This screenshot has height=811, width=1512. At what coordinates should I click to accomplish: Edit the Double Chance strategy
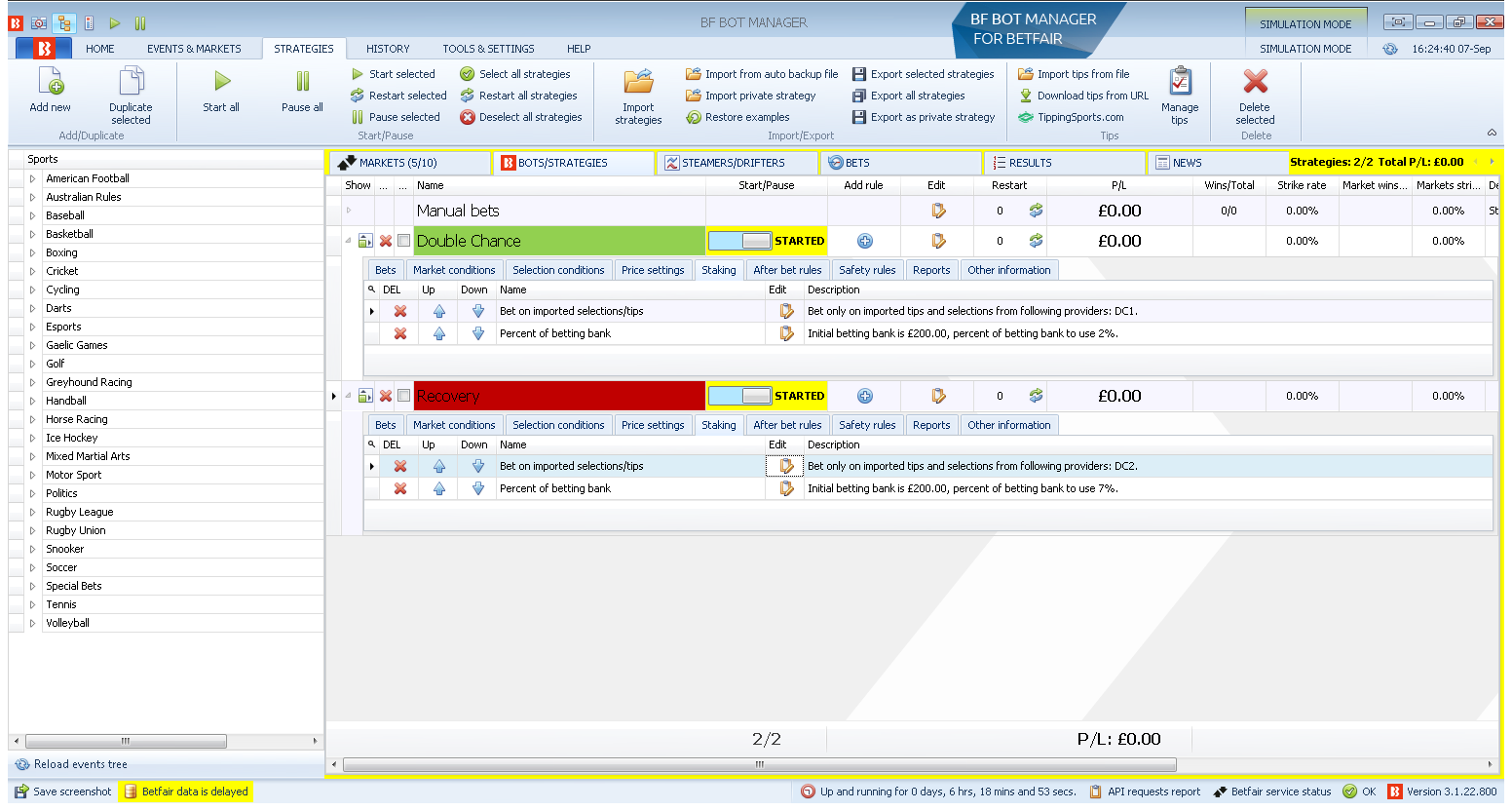point(938,241)
